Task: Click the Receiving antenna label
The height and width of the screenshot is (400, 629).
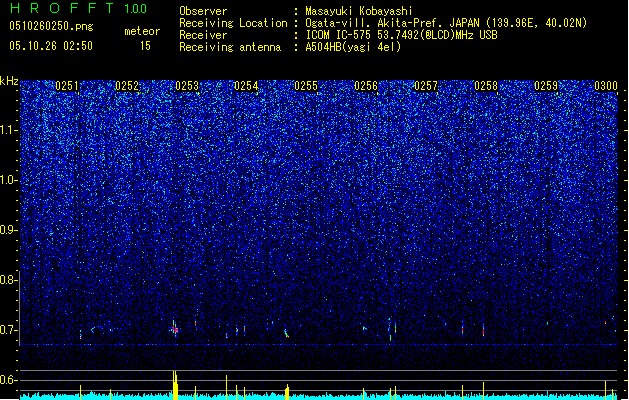Action: pyautogui.click(x=230, y=47)
